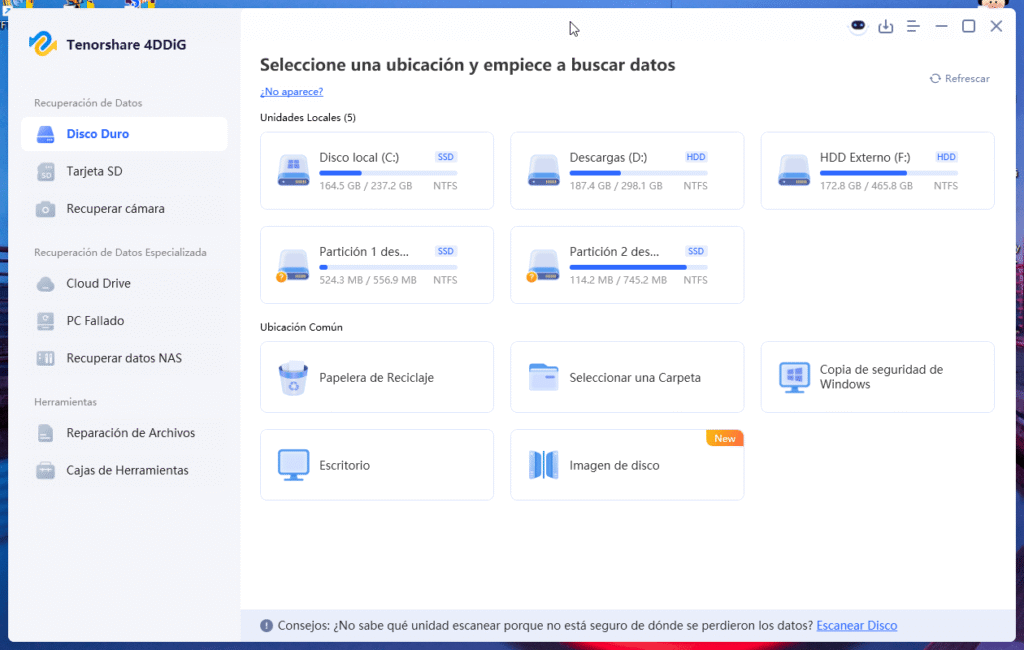Screen dimensions: 1024x650
Task: Click the Partición 1 drive icon
Action: pos(292,265)
